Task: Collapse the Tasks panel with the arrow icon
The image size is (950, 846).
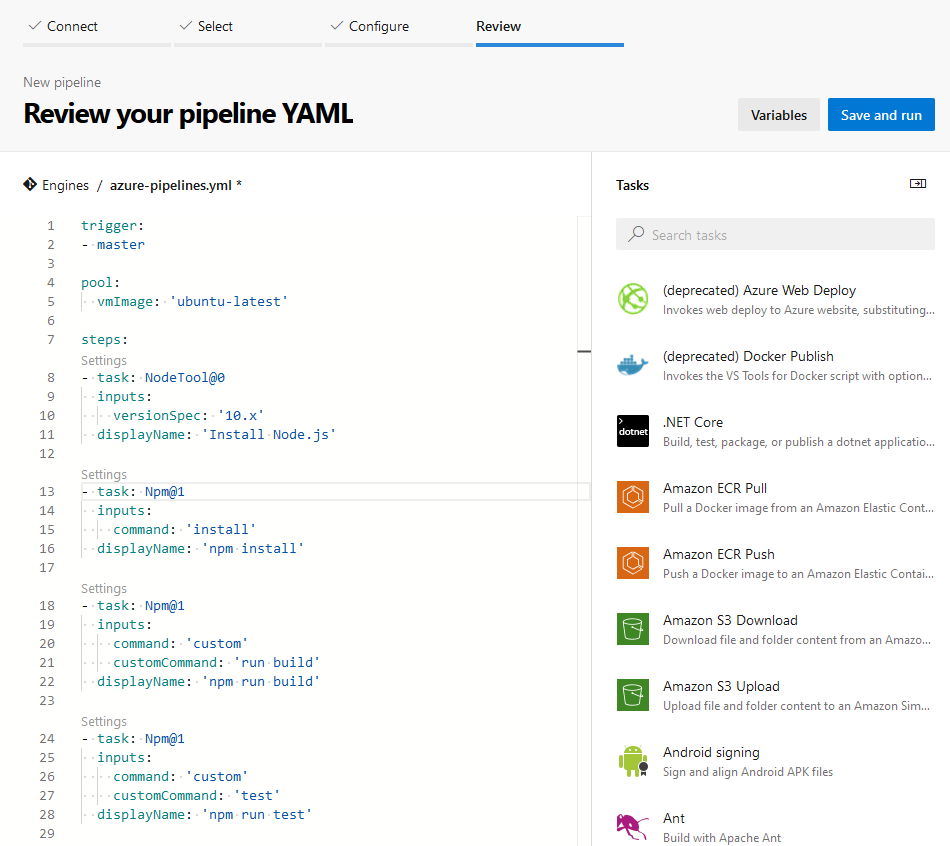Action: point(917,184)
